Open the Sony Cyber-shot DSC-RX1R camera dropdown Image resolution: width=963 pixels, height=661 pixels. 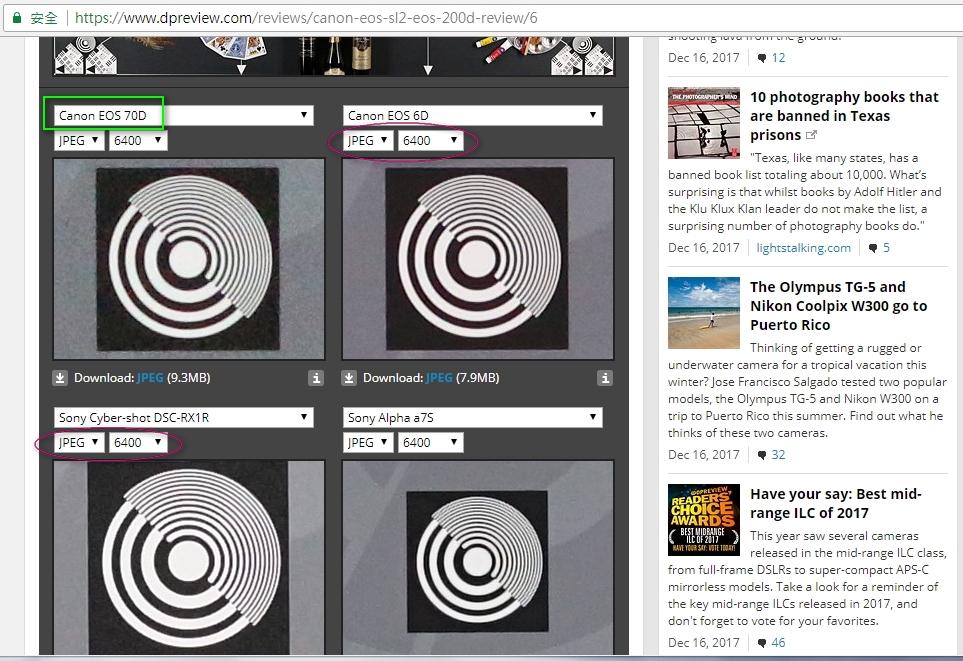(184, 418)
